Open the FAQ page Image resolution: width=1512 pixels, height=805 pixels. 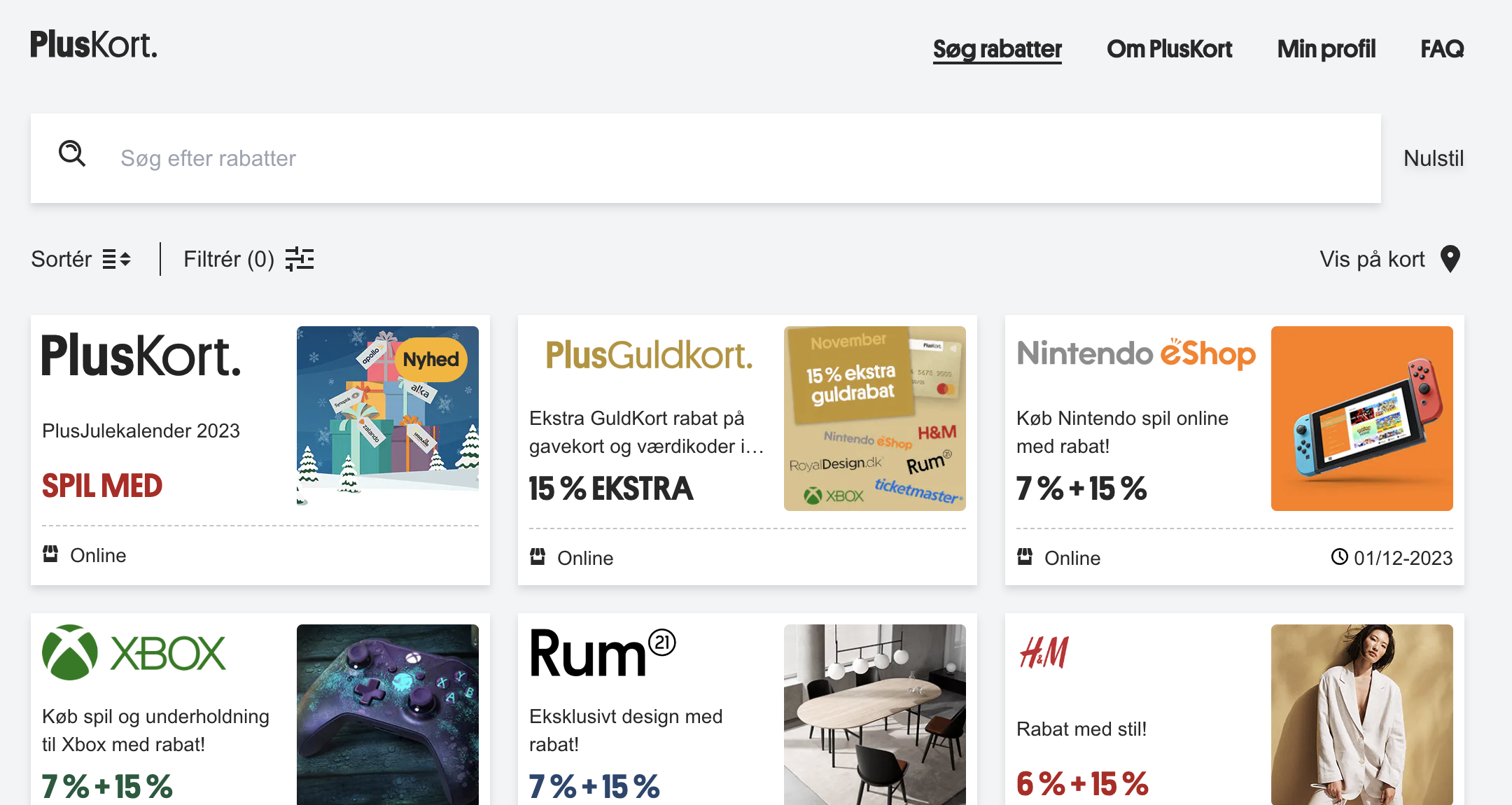1442,49
